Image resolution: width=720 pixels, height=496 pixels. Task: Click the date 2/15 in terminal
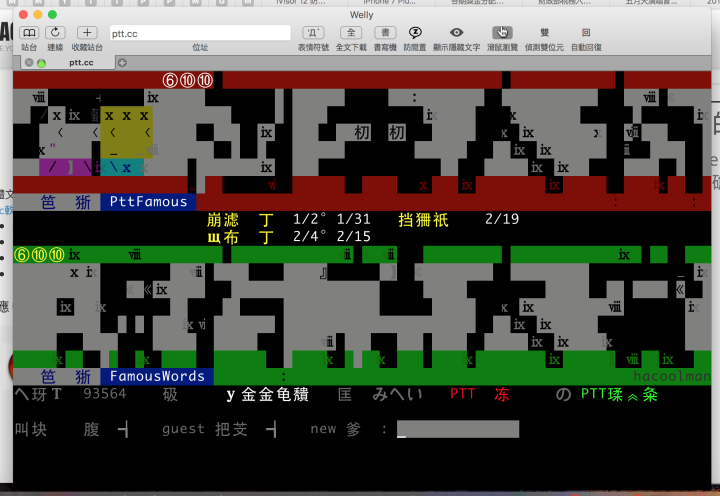354,237
